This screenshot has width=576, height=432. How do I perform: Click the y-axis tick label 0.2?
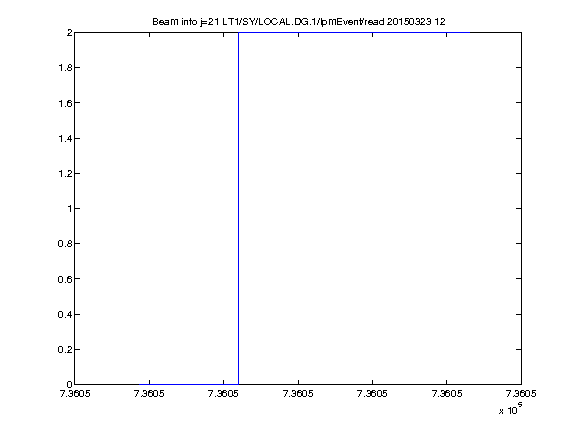[x=65, y=349]
